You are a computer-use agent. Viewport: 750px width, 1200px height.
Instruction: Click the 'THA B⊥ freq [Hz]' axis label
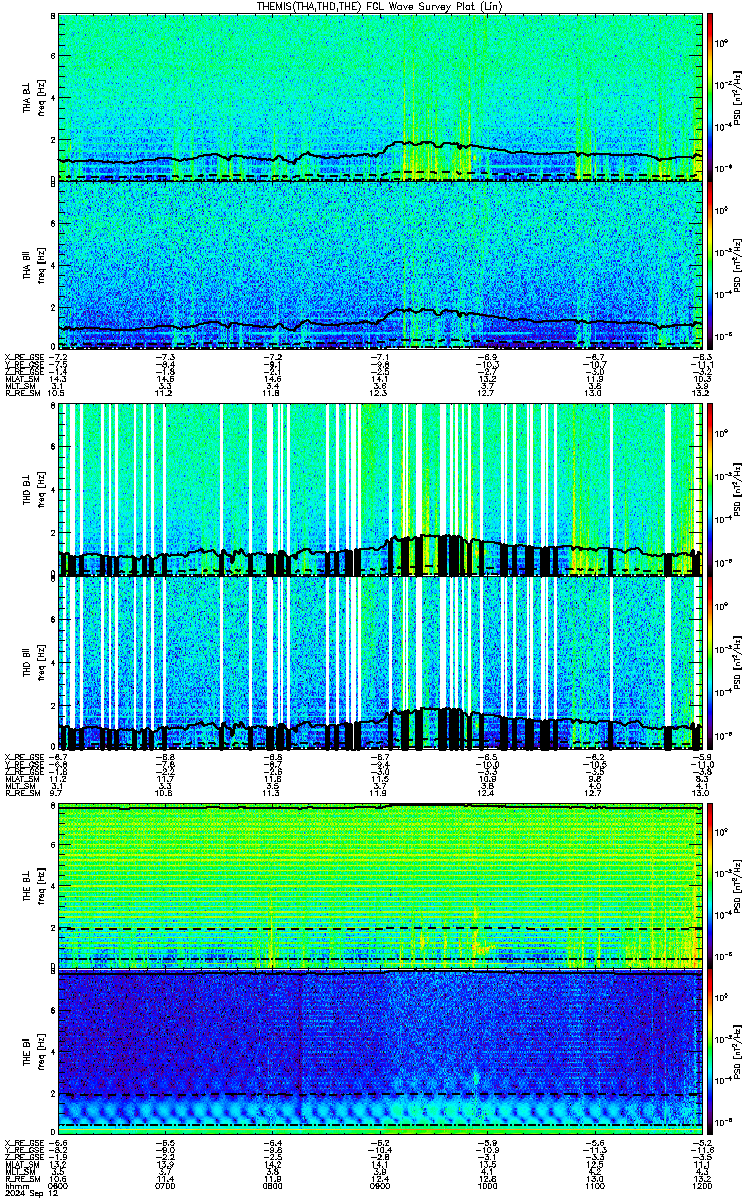33,97
